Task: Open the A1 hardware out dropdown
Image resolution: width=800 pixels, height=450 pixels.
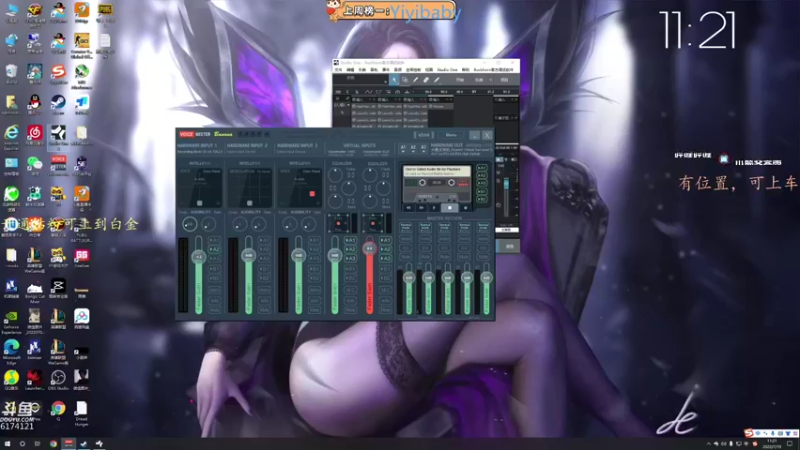Action: [403, 148]
